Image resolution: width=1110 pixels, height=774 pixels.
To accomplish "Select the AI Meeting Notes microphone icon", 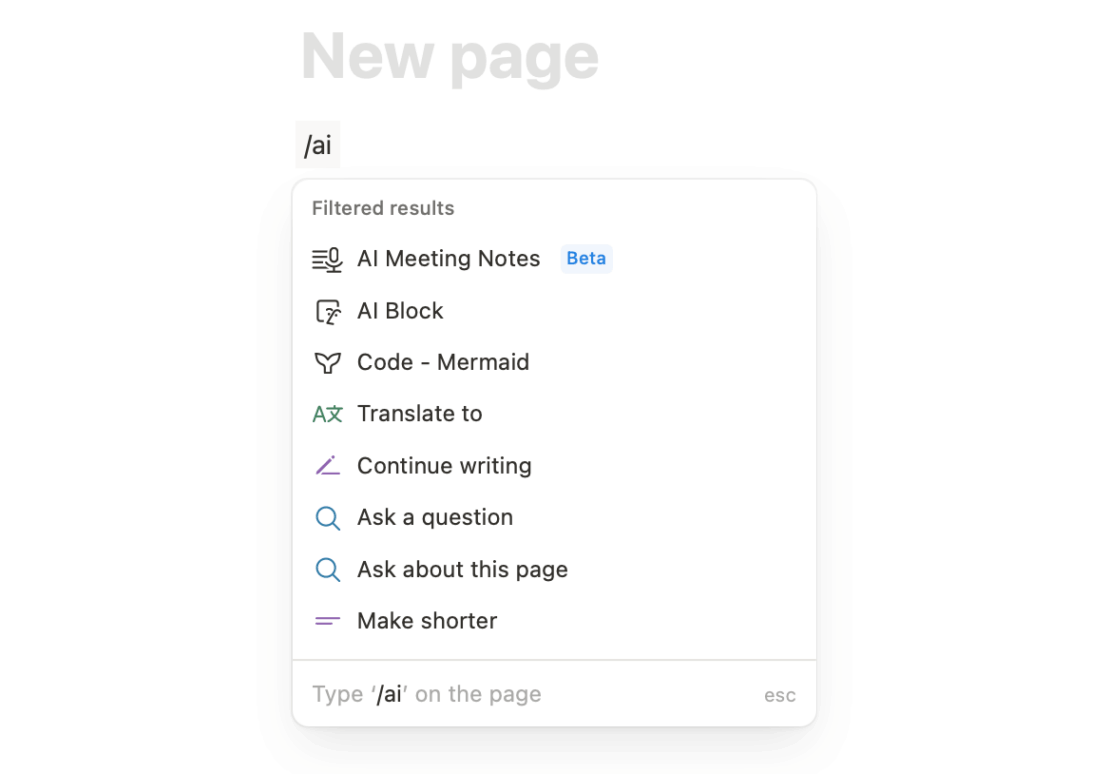I will point(327,259).
